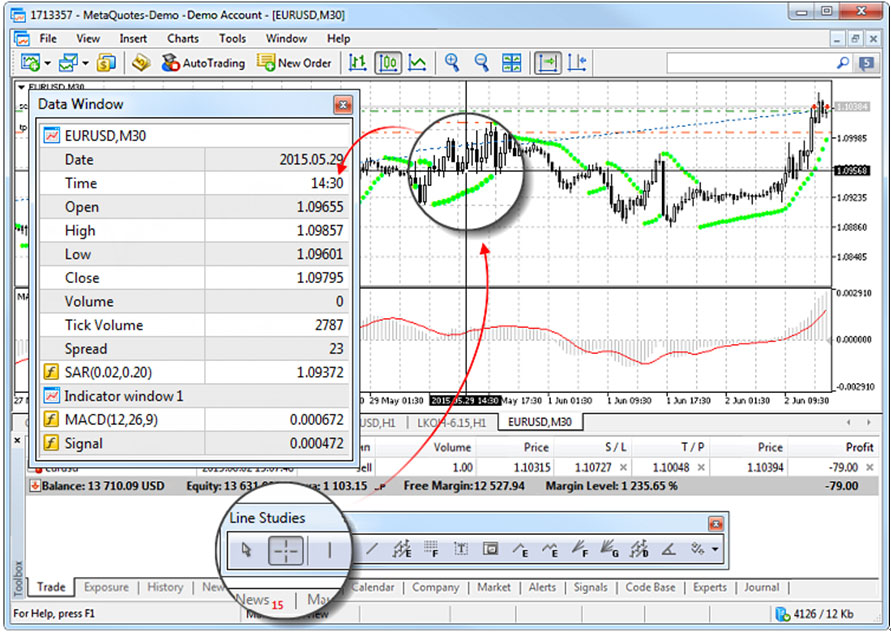Open the History toolbox tab
Viewport: 891px width, 635px height.
pos(165,587)
